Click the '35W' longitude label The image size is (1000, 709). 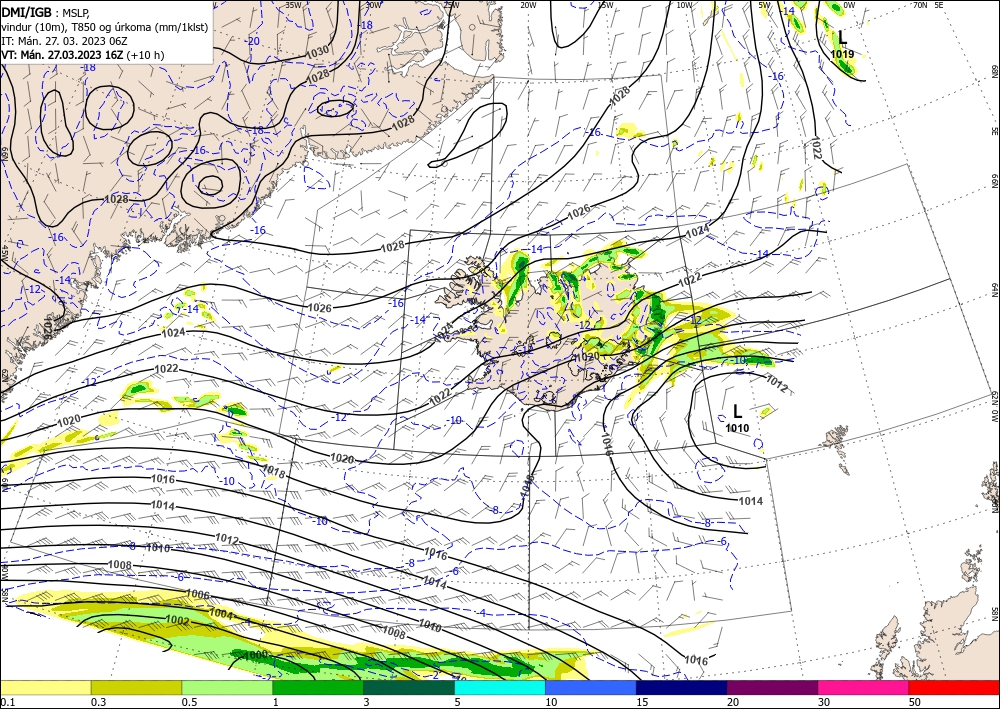click(x=293, y=4)
